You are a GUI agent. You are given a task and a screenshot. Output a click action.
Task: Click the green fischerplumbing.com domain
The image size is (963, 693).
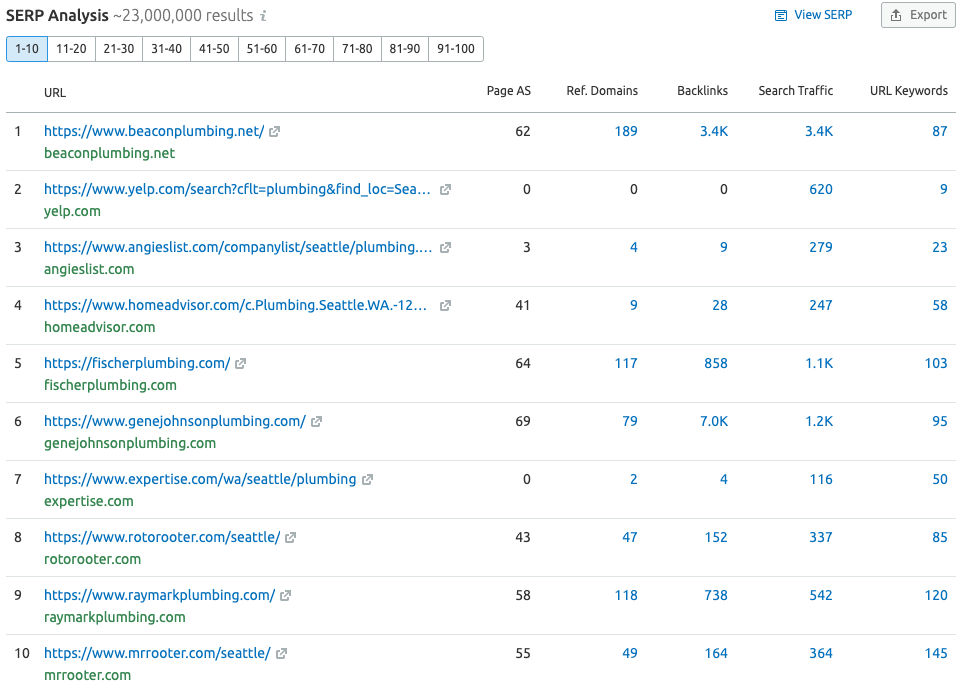(111, 385)
